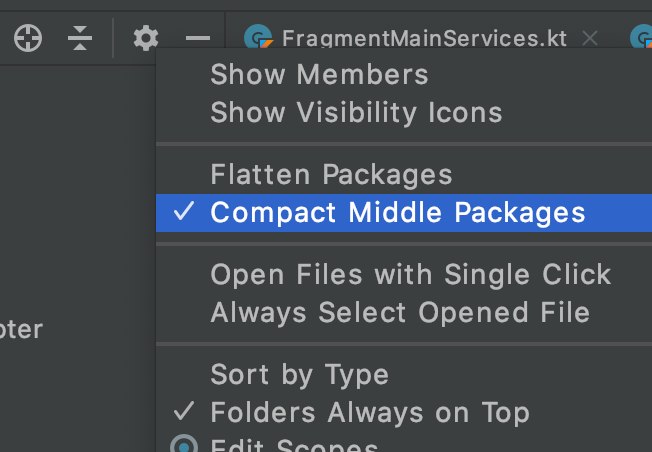
Task: Close the FragmentMainServices.kt editor tab
Action: click(590, 38)
